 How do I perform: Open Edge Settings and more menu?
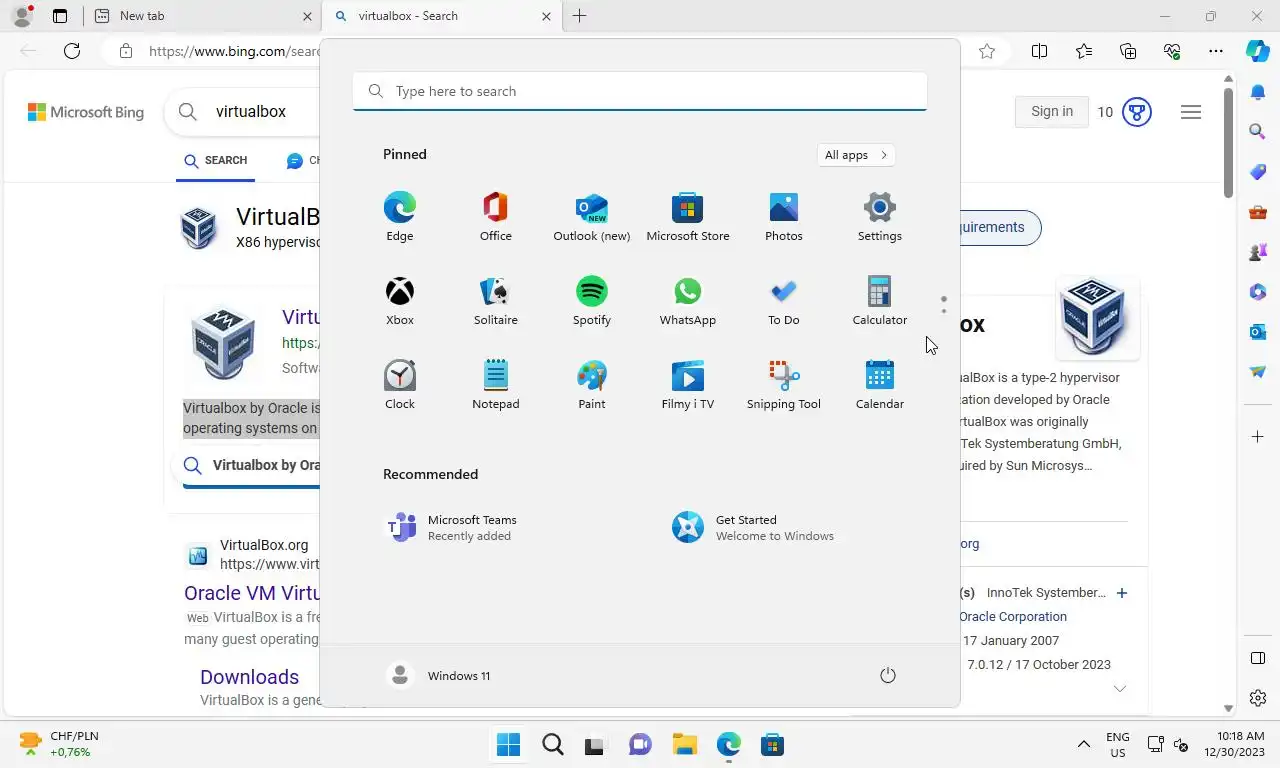(x=1216, y=51)
